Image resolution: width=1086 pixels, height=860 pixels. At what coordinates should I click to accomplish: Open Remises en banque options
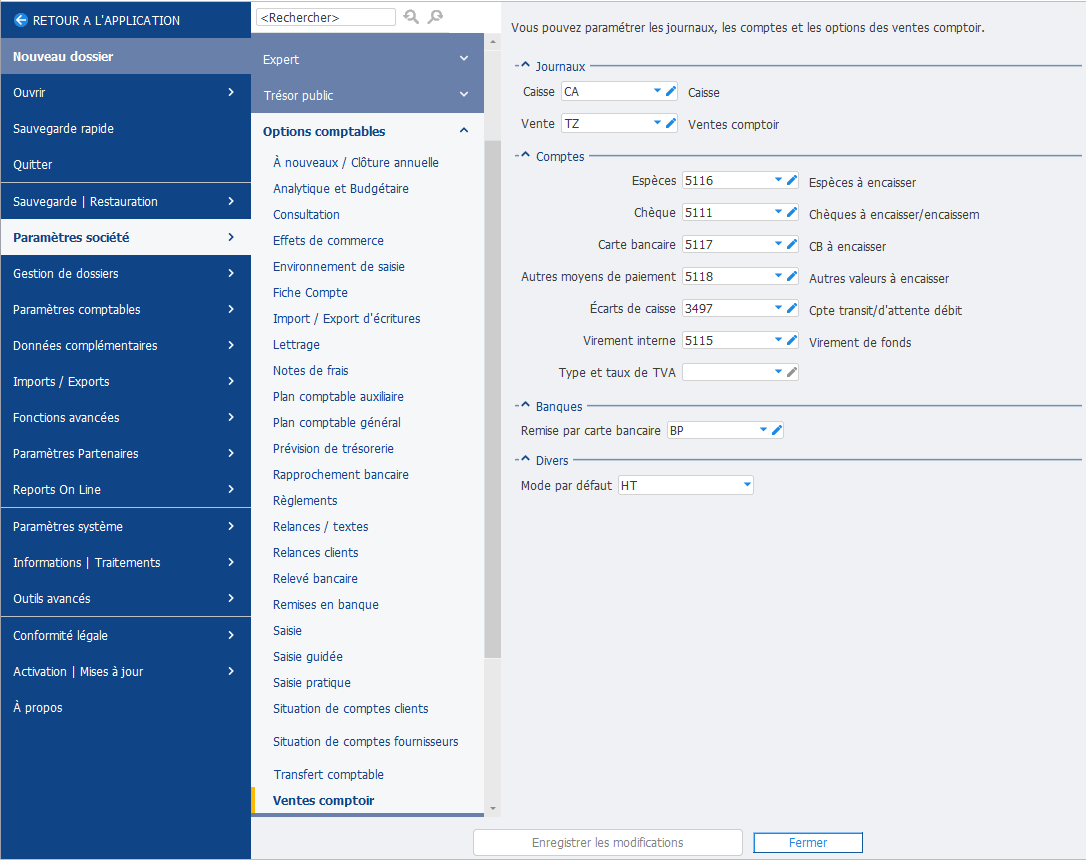[326, 604]
